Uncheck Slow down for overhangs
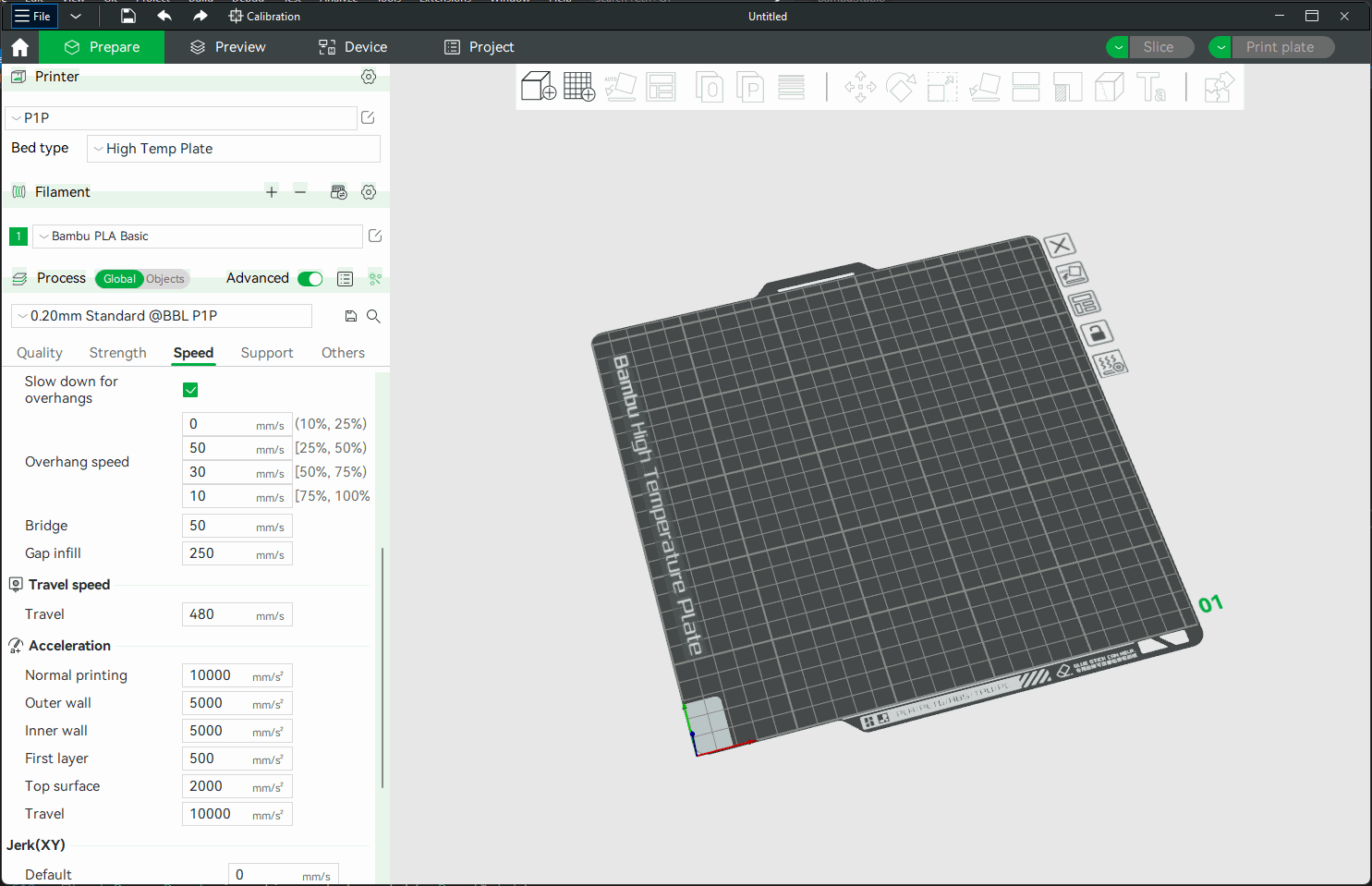The width and height of the screenshot is (1372, 886). click(x=190, y=390)
